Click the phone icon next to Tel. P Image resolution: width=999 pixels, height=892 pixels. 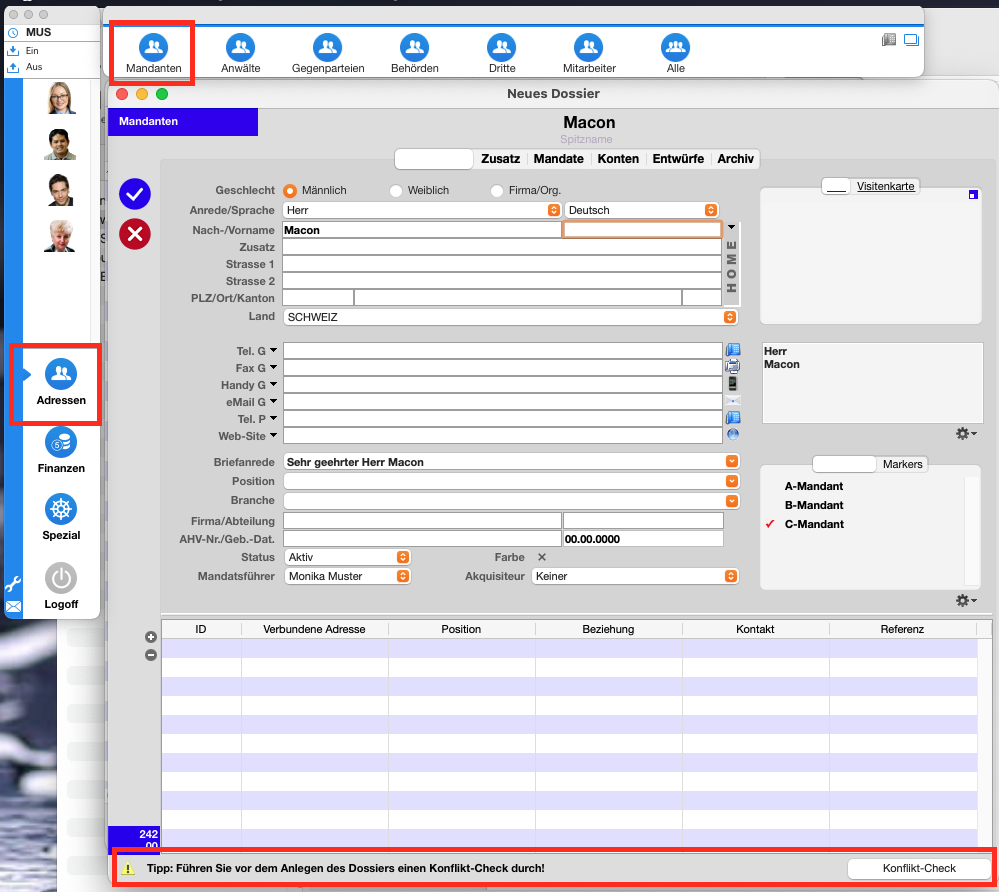pos(733,418)
